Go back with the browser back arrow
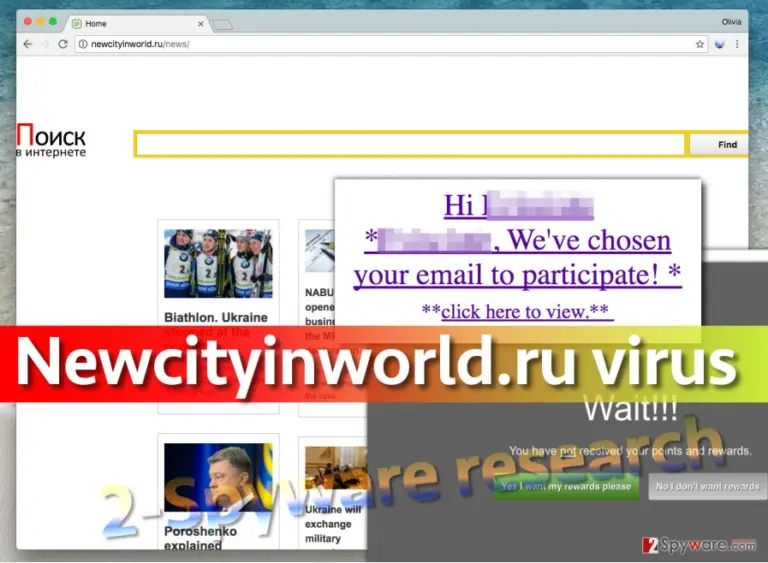Image resolution: width=768 pixels, height=563 pixels. (28, 44)
